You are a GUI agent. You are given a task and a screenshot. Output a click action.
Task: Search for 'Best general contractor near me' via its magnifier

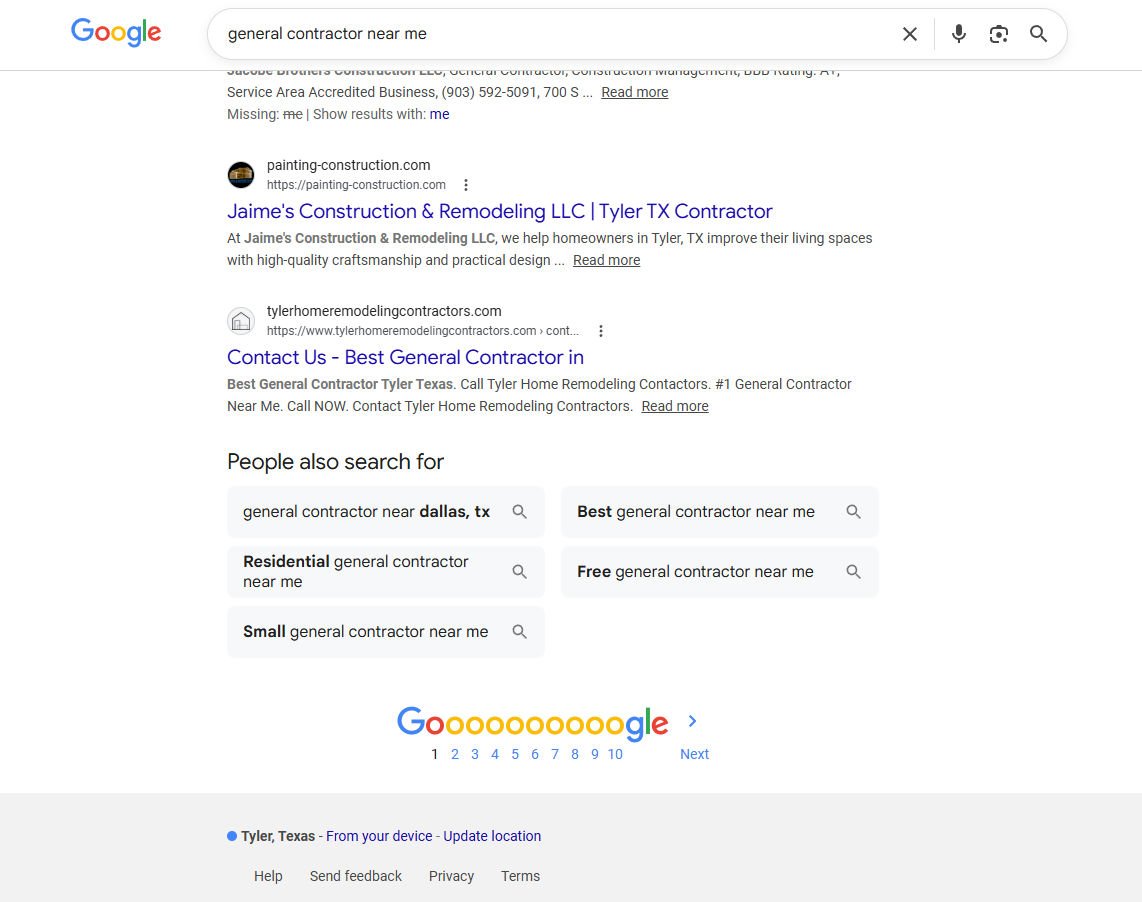pyautogui.click(x=853, y=511)
